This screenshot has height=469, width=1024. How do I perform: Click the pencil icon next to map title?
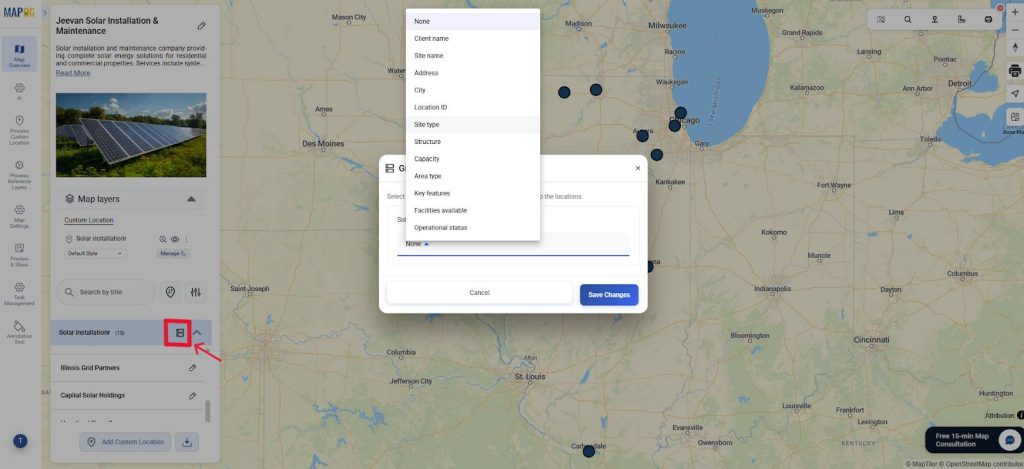click(x=201, y=25)
